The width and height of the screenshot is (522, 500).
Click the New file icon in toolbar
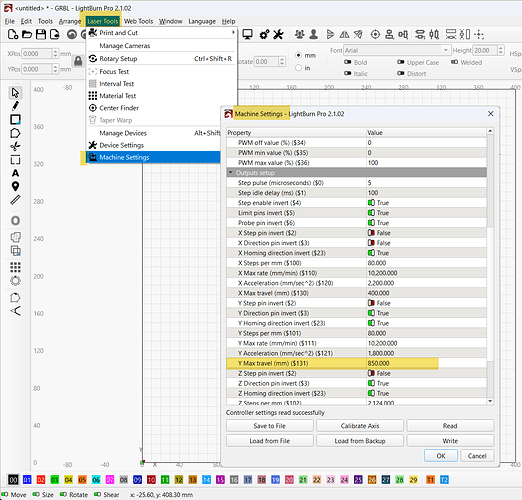(13, 34)
